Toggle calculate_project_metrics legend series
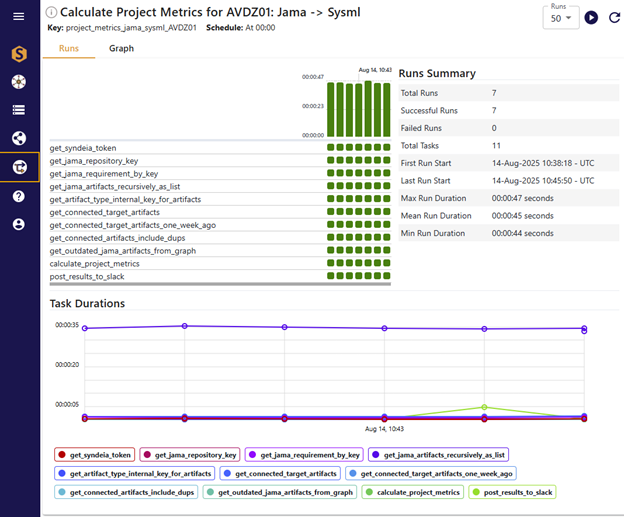Screen dimensions: 624x517 click(x=411, y=492)
